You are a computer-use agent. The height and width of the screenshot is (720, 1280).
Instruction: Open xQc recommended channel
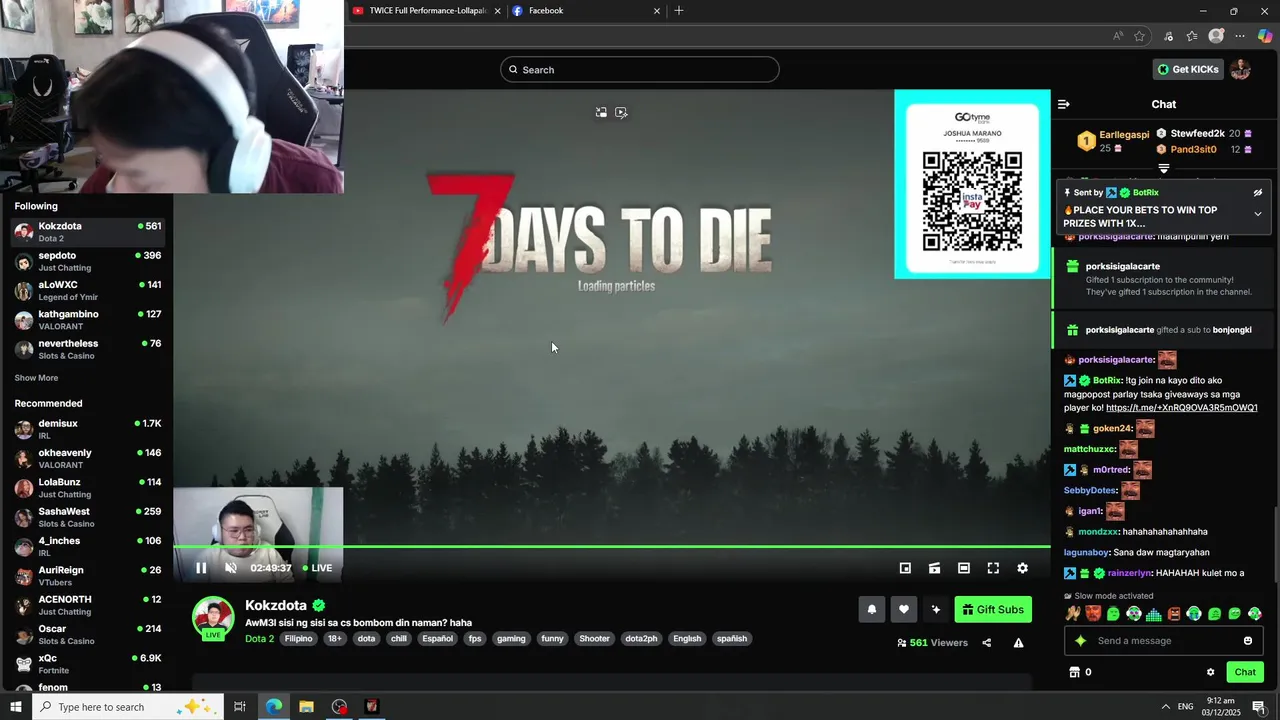point(87,664)
